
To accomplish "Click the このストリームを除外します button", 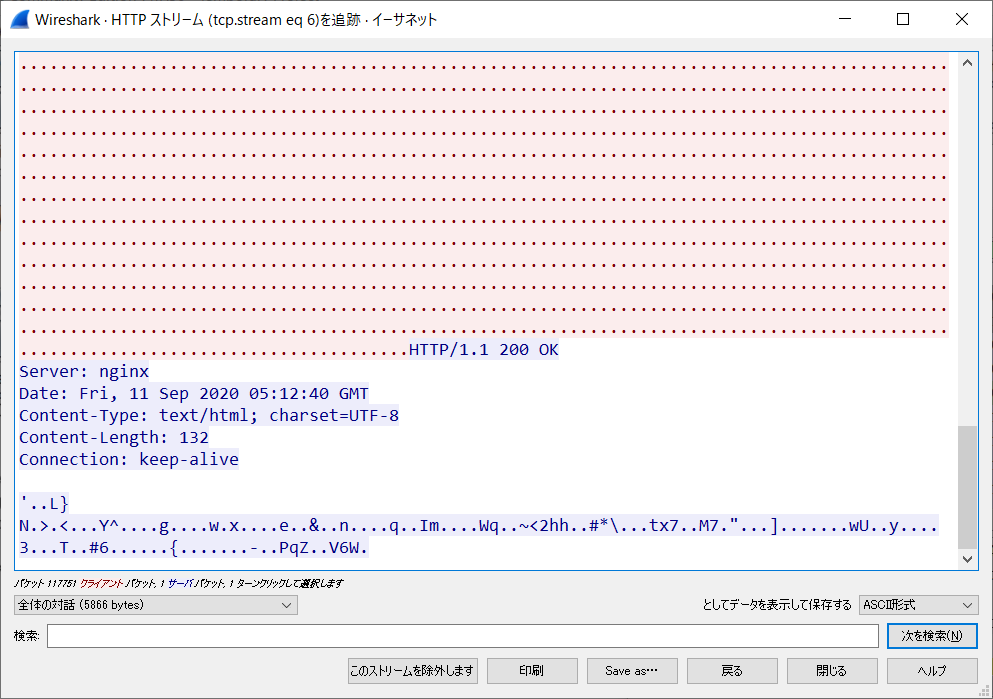I will click(x=412, y=671).
